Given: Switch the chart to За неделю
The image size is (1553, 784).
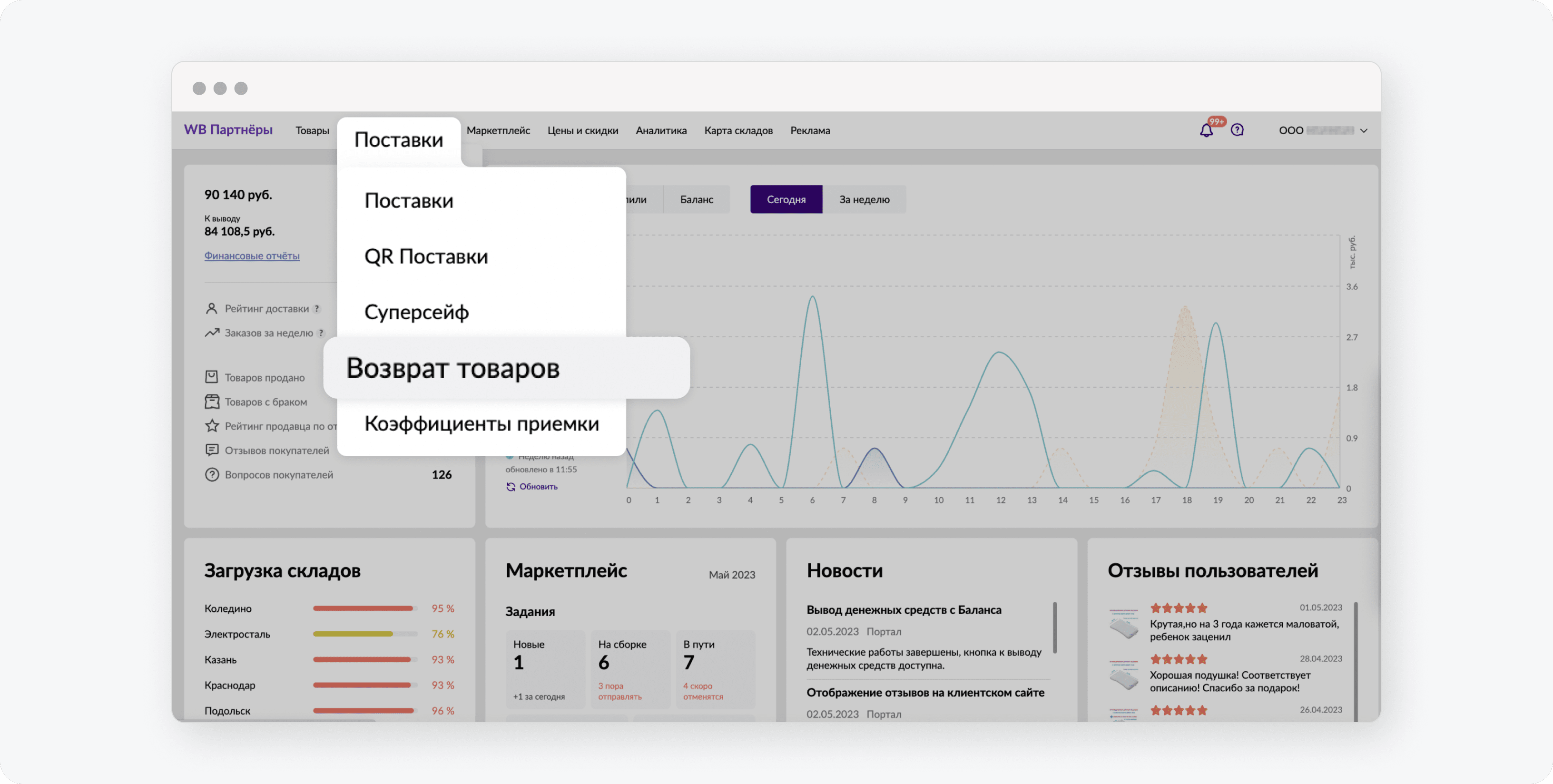Looking at the screenshot, I should click(x=864, y=199).
